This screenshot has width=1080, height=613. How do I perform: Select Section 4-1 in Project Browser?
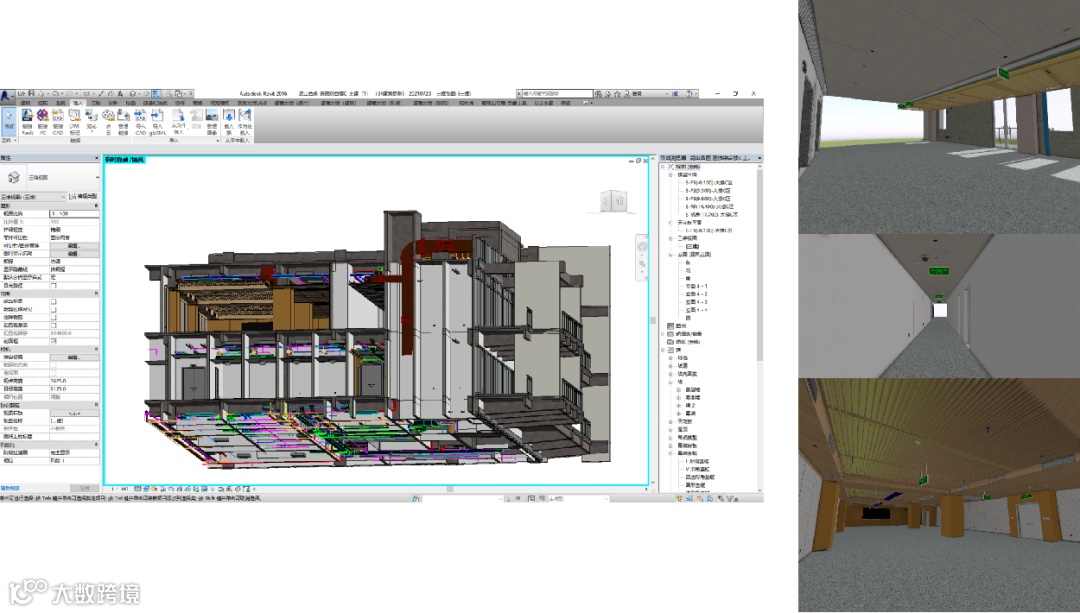pyautogui.click(x=696, y=286)
